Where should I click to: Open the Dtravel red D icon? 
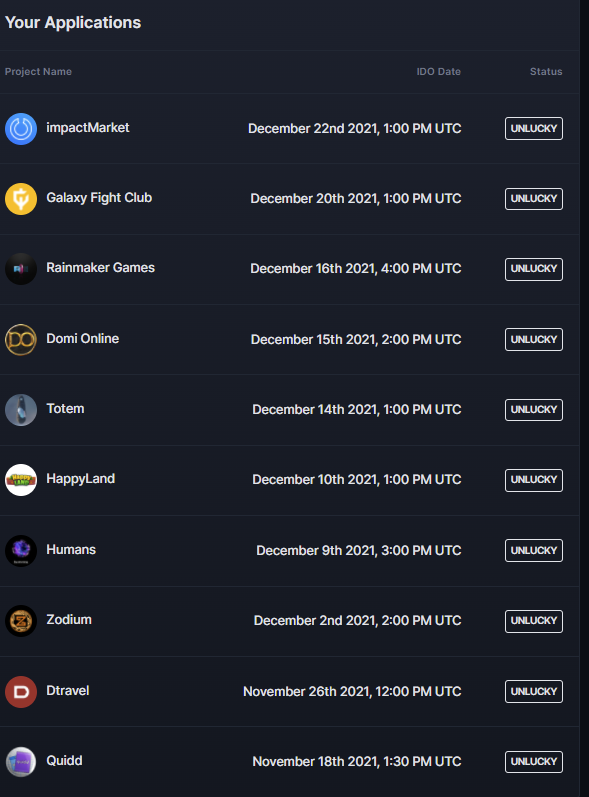pyautogui.click(x=21, y=691)
